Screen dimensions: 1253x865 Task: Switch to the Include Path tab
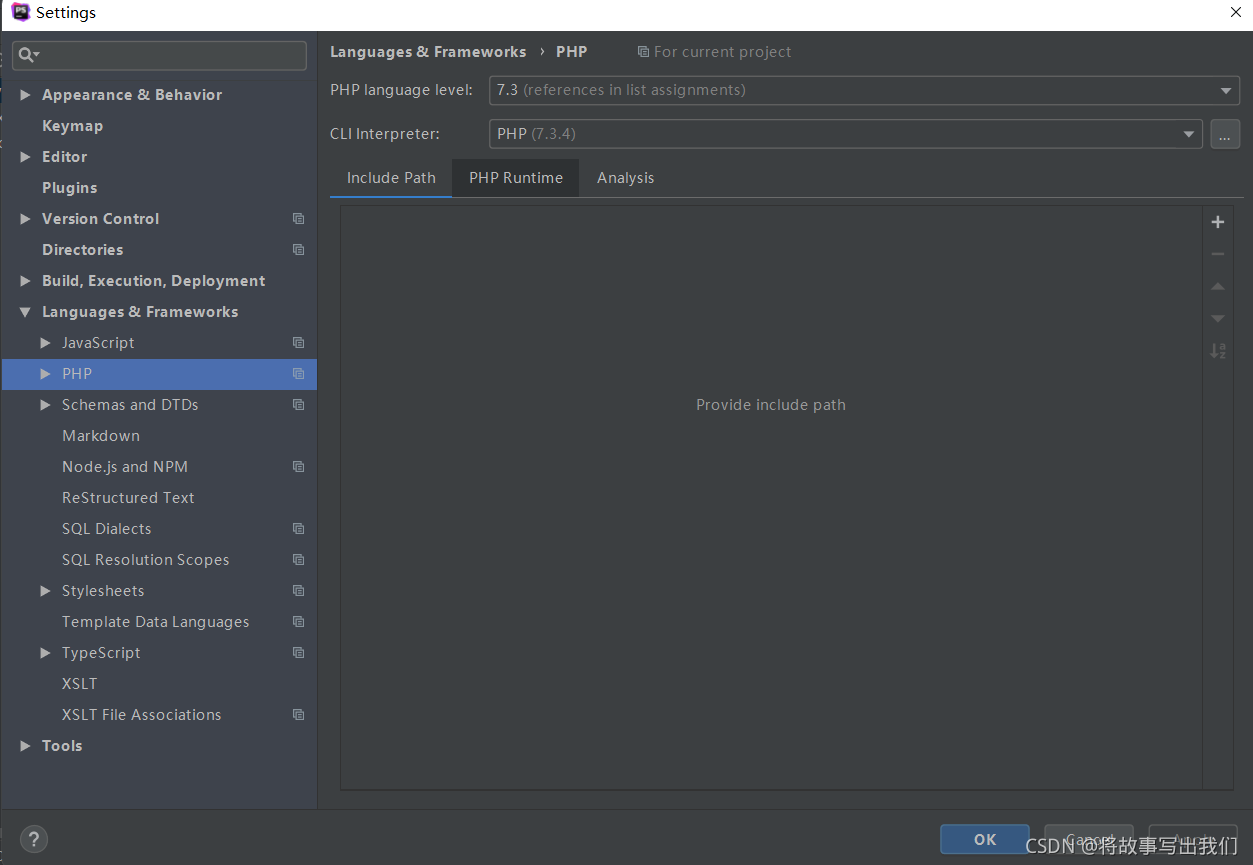(391, 178)
